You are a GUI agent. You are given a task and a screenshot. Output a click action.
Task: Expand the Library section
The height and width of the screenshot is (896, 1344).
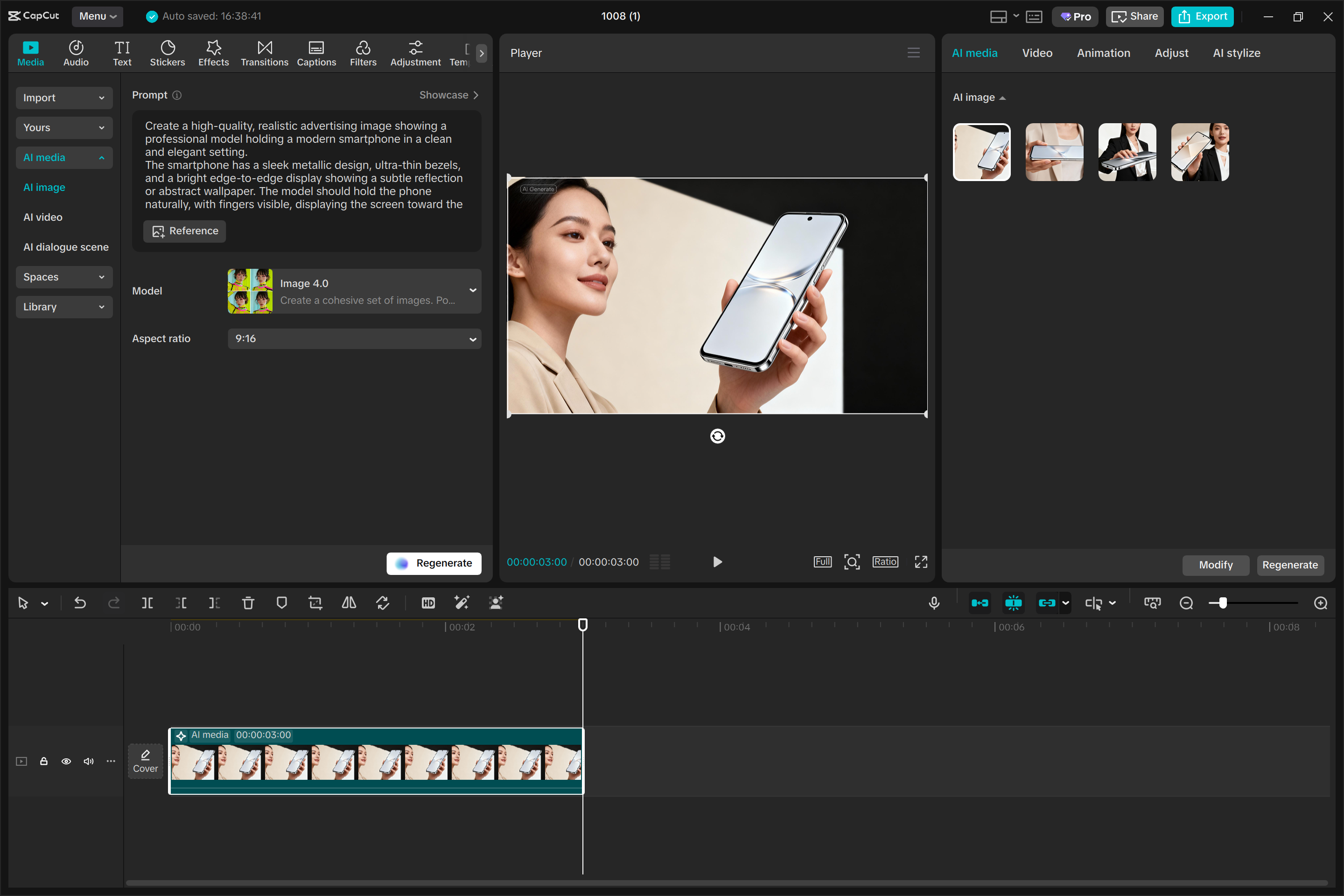coord(64,307)
